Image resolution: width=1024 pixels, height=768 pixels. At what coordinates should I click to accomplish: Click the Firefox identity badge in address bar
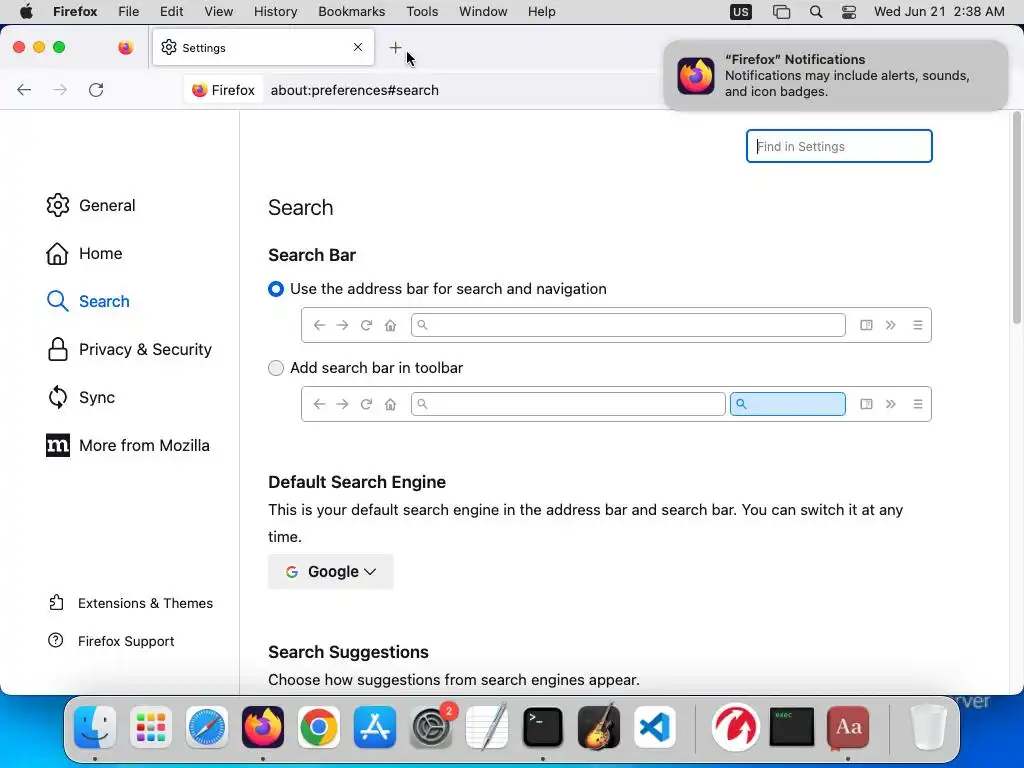(x=223, y=90)
